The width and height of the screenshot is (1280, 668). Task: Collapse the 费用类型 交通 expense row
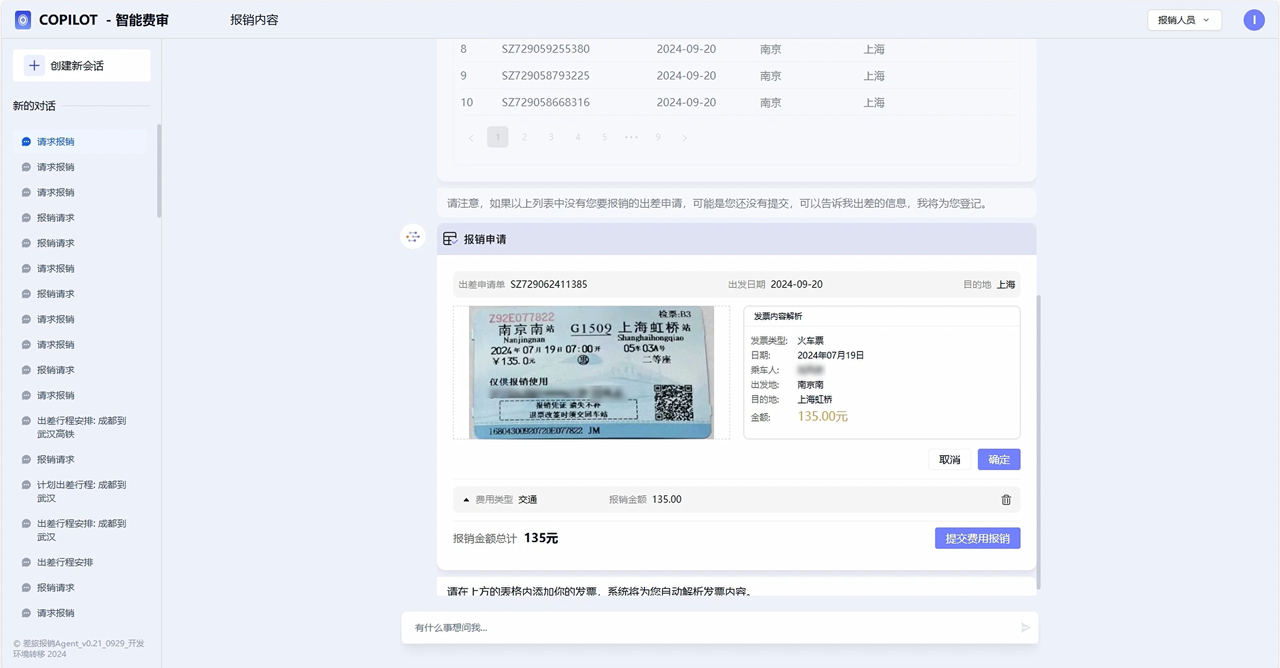[466, 499]
